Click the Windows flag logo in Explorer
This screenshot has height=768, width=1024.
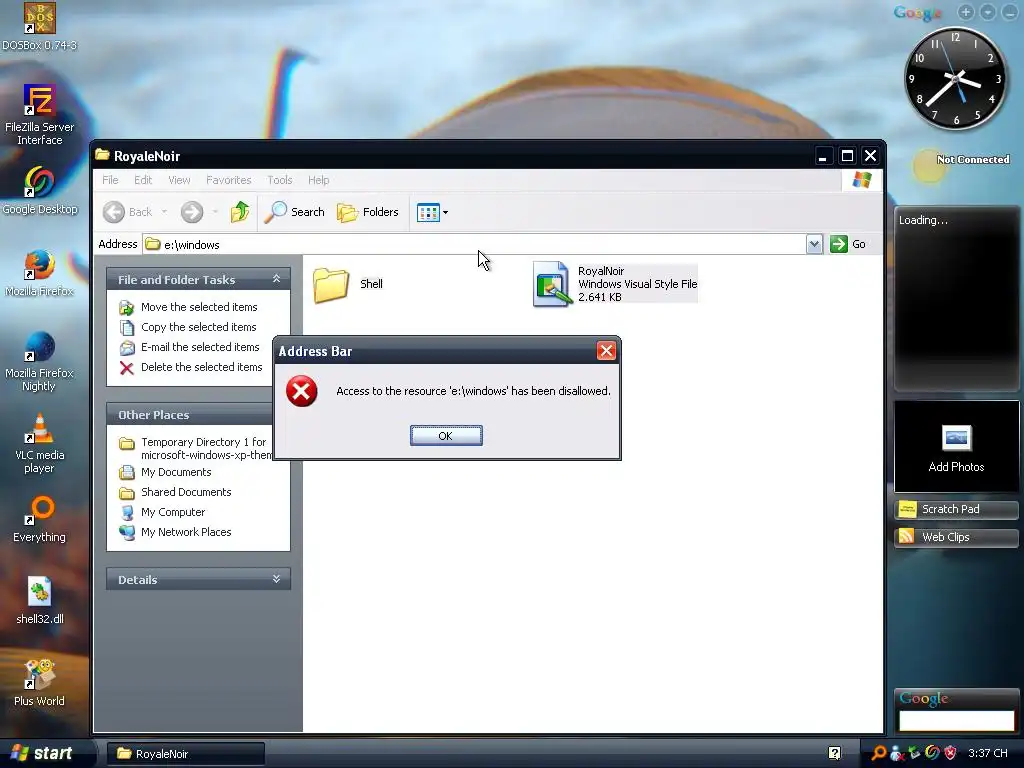tap(861, 180)
